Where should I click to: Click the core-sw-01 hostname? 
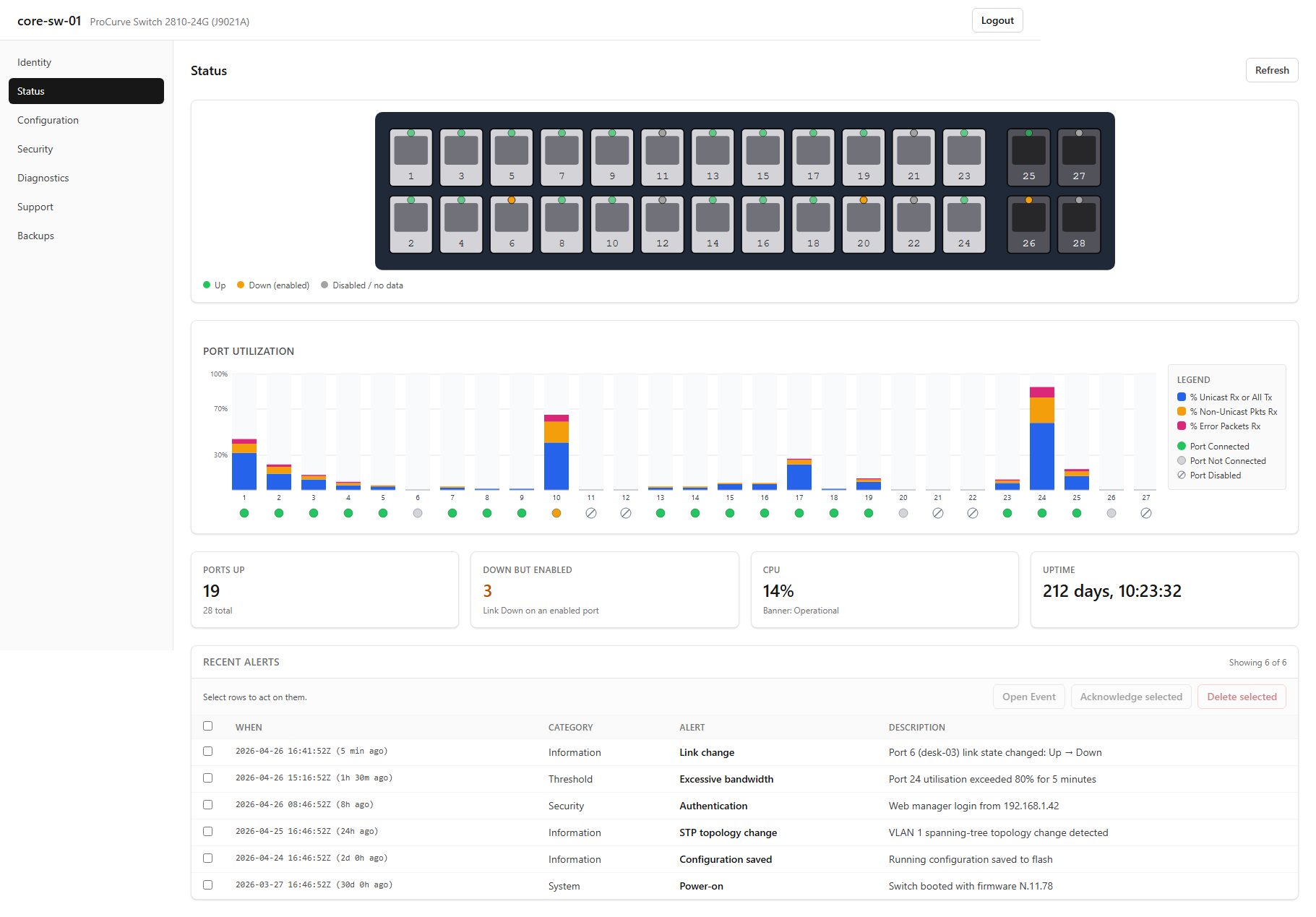click(49, 21)
